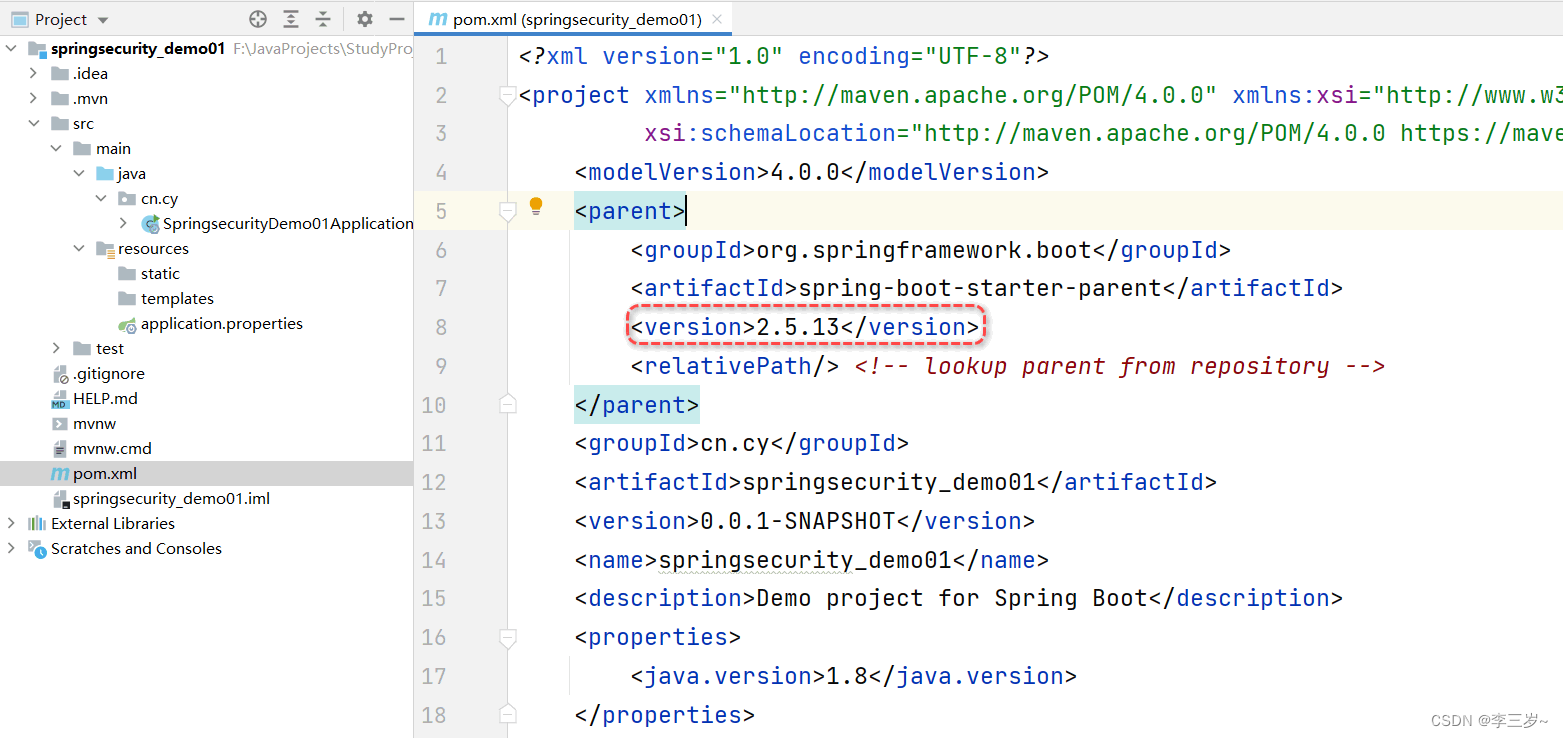Expand the test folder

click(56, 348)
